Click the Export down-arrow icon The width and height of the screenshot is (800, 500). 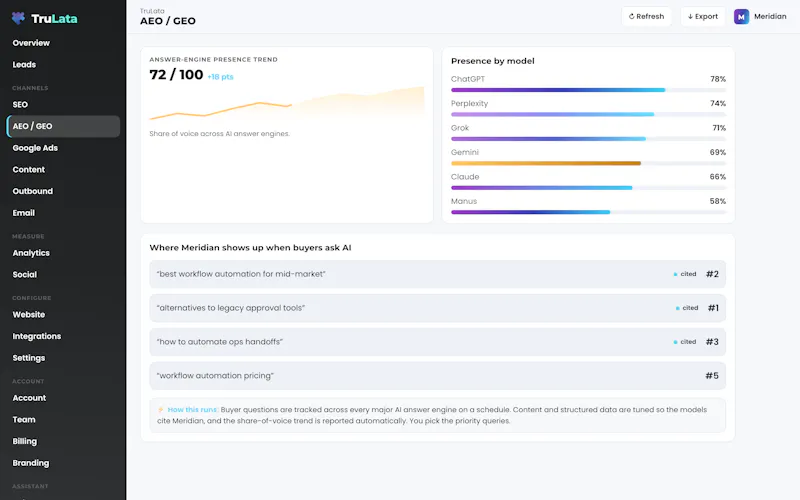[690, 16]
